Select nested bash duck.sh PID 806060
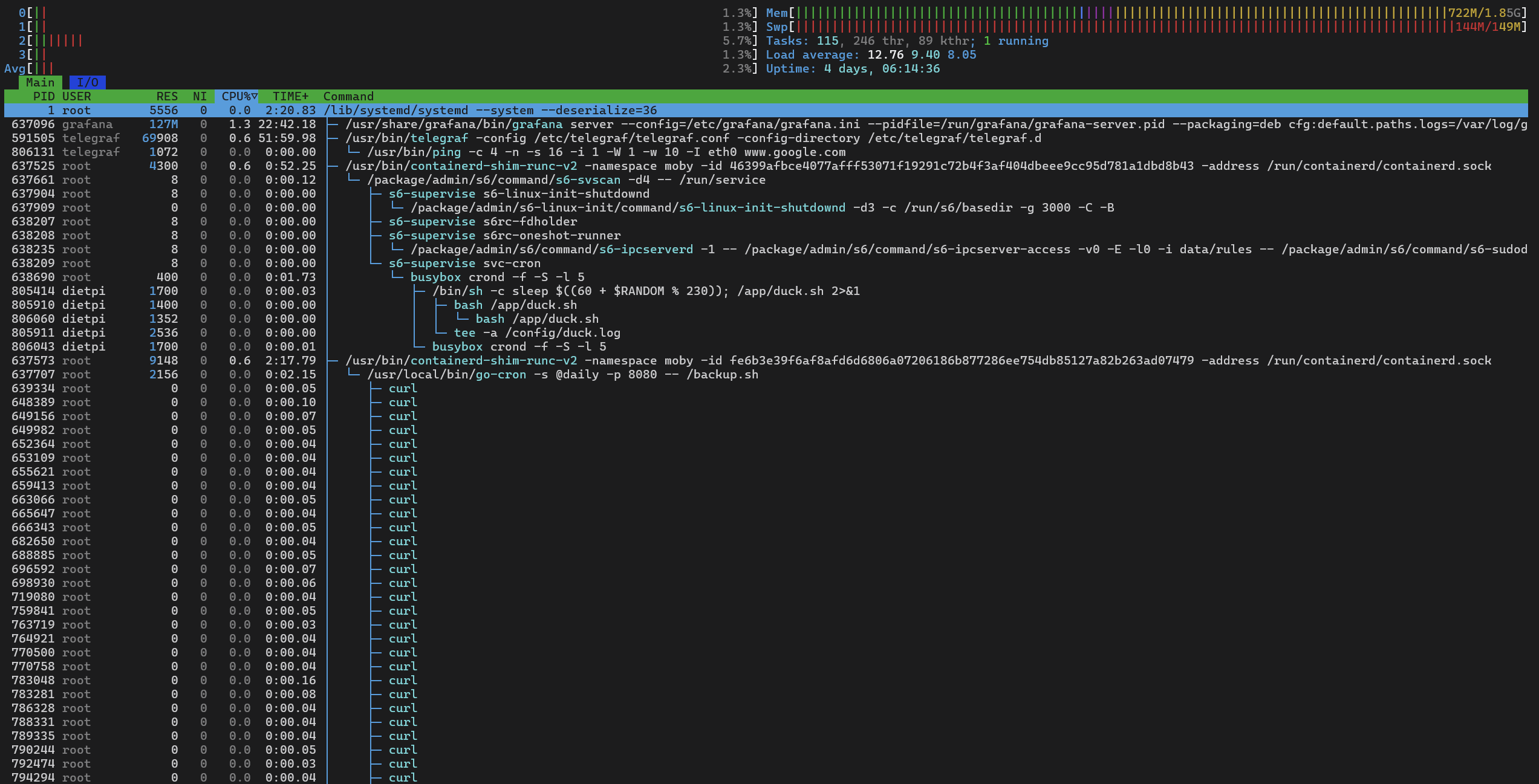Screen dimensions: 1539x784 click(x=766, y=319)
